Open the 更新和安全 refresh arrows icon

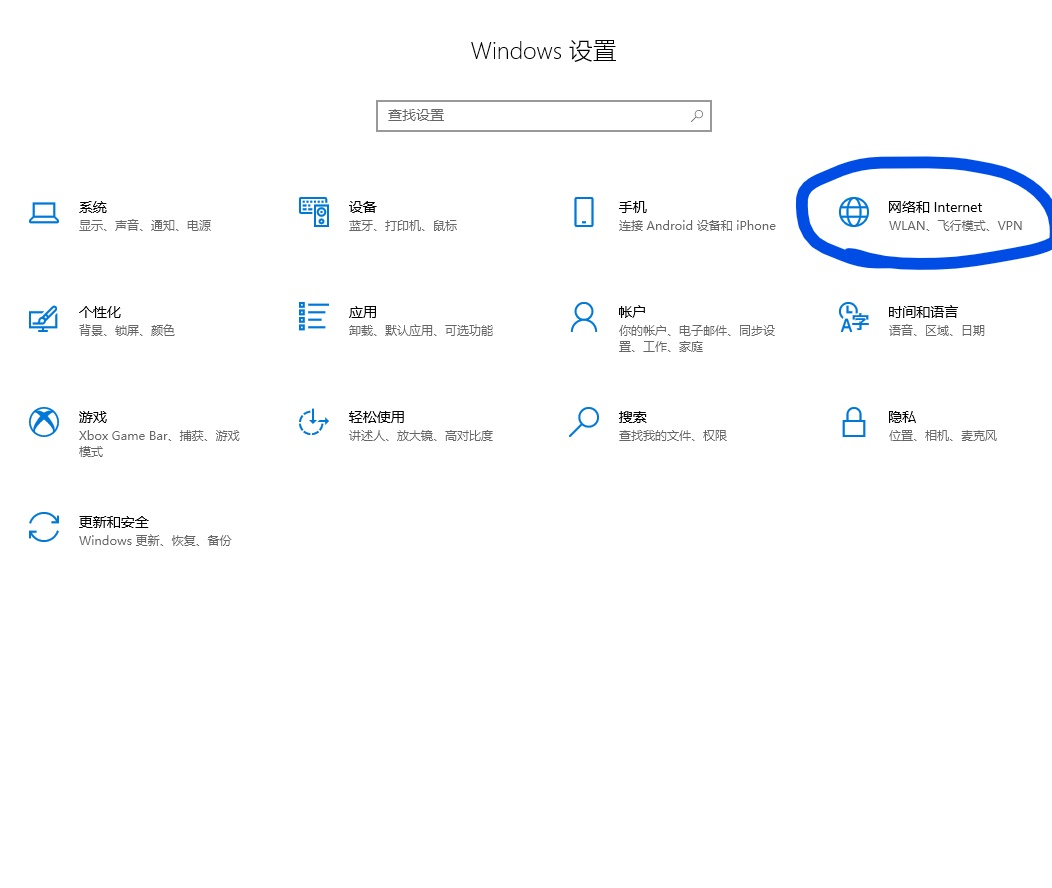click(x=44, y=527)
